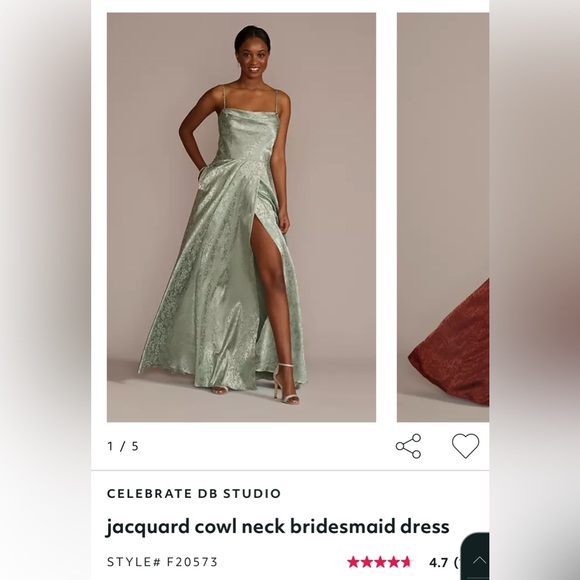Select the second pink rating star
Viewport: 580px width, 580px height.
pos(367,562)
